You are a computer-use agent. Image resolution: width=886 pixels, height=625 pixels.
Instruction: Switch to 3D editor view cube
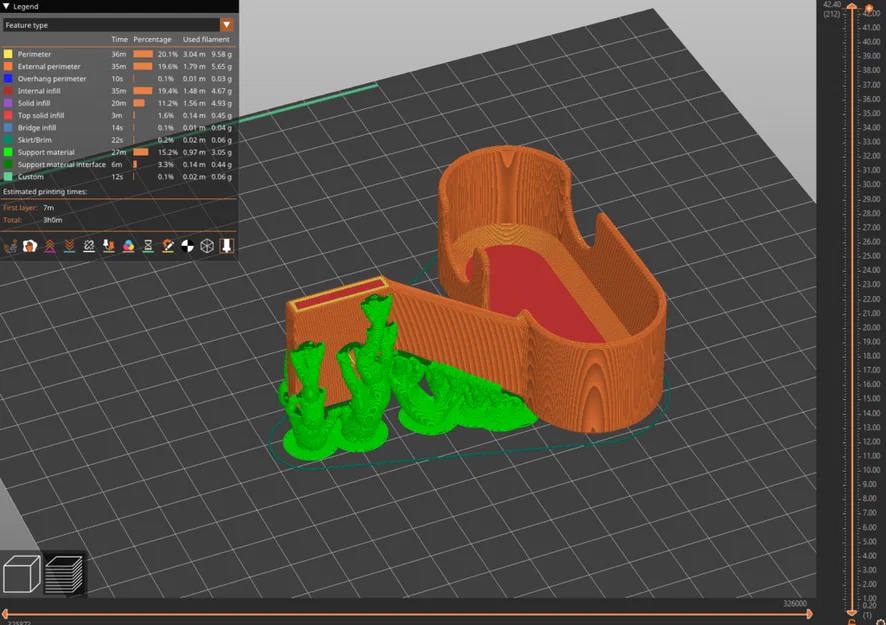21,574
